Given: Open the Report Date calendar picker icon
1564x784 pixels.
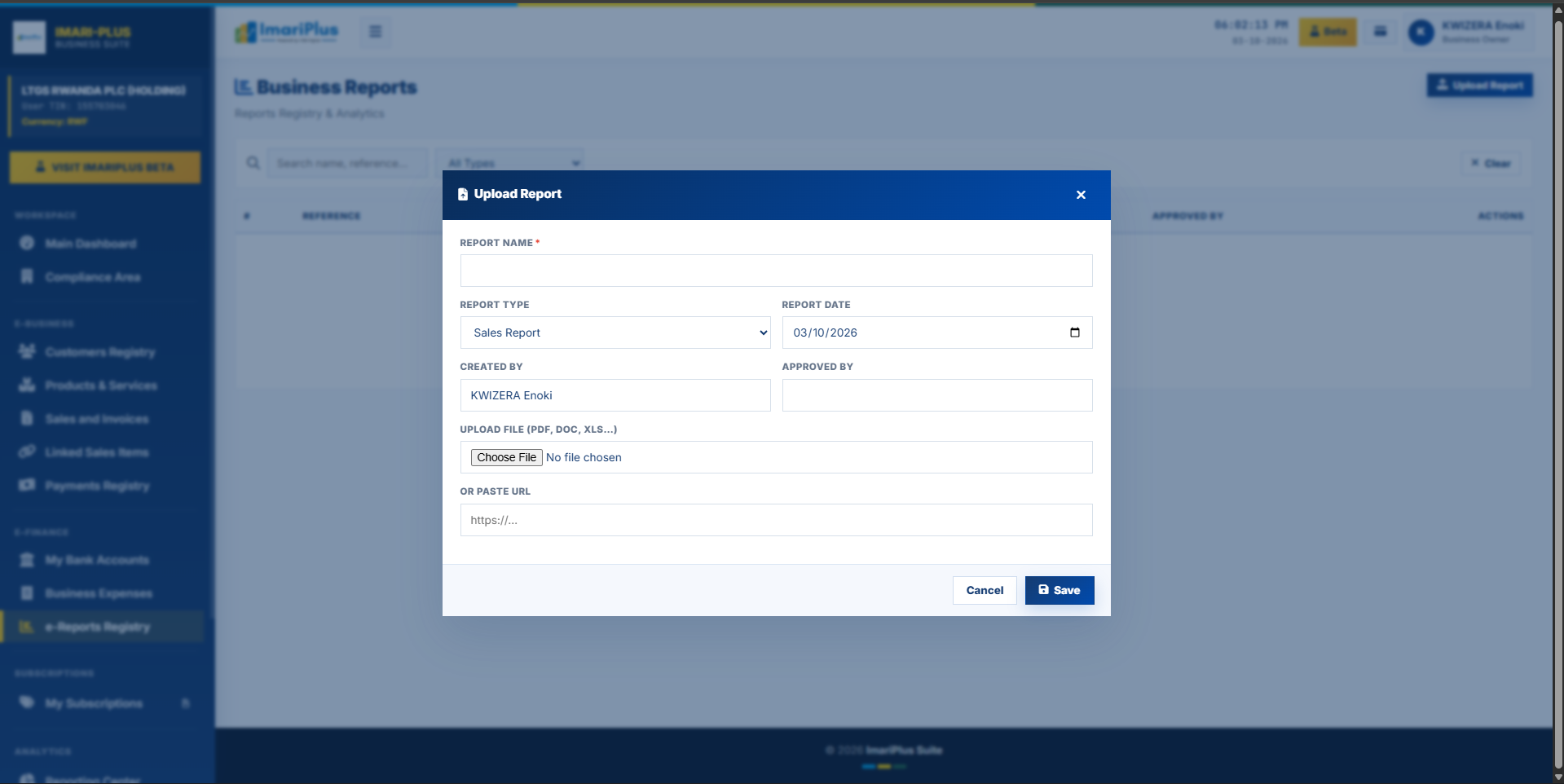Looking at the screenshot, I should pyautogui.click(x=1074, y=333).
